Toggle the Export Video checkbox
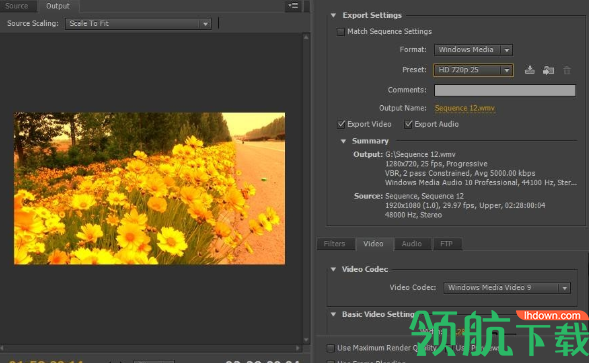The height and width of the screenshot is (363, 589). (x=341, y=124)
